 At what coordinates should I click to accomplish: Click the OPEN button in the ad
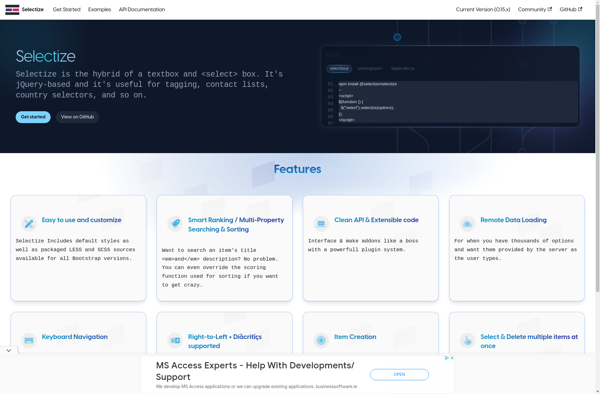pyautogui.click(x=399, y=374)
